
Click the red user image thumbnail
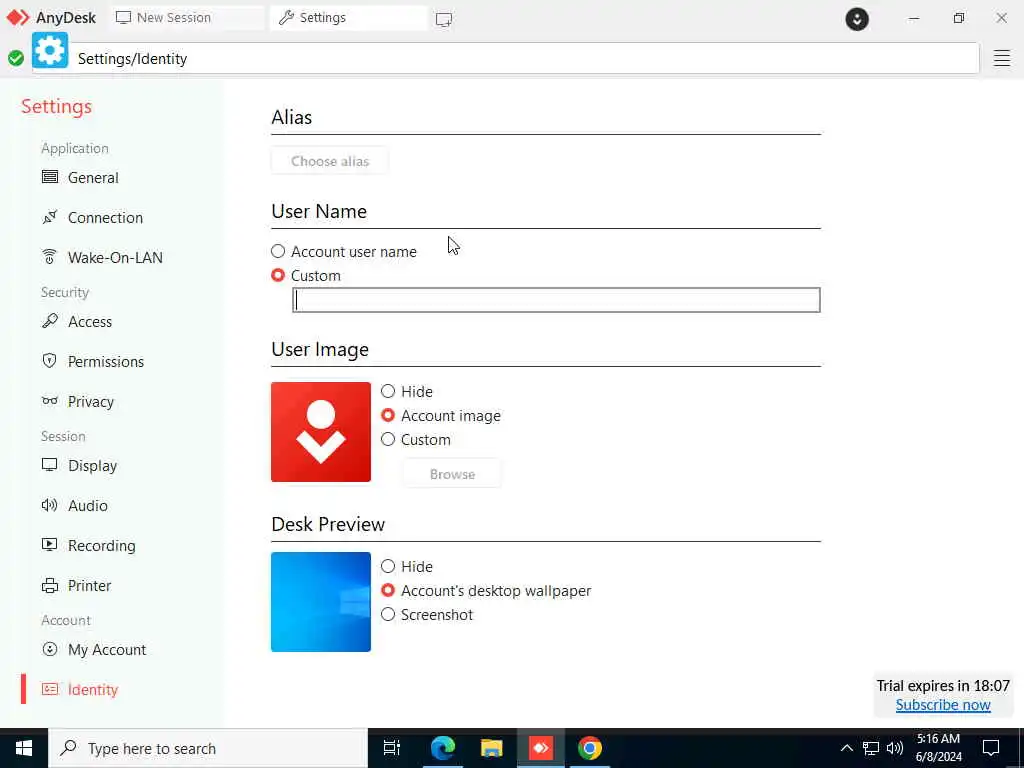click(x=321, y=432)
